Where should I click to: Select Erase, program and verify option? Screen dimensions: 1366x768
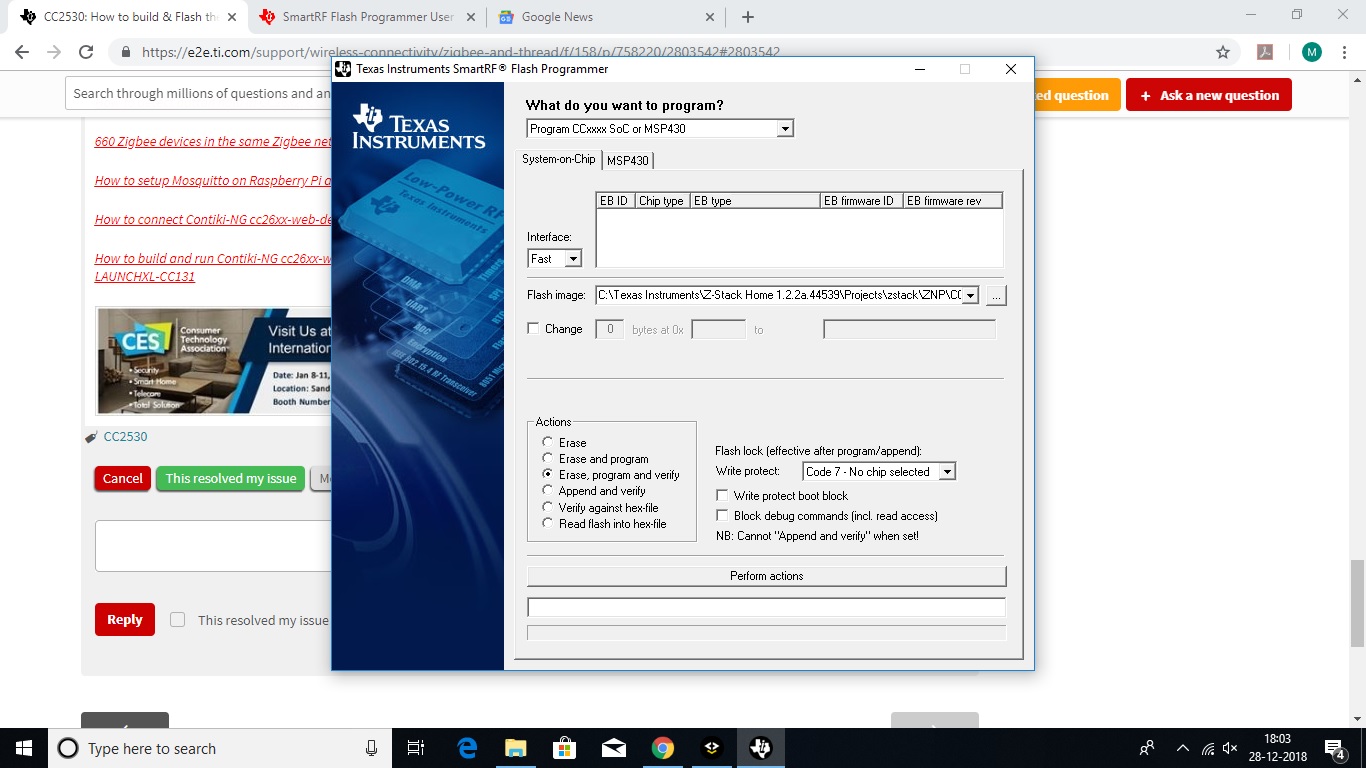tap(547, 474)
